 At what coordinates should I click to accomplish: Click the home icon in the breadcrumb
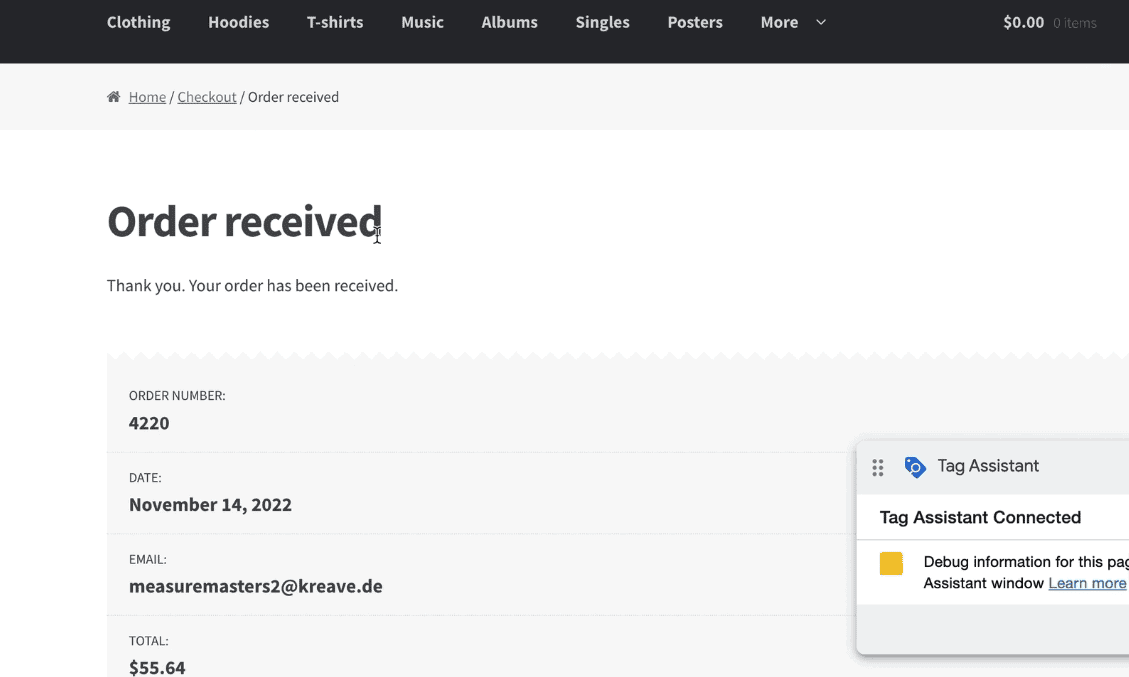(113, 96)
